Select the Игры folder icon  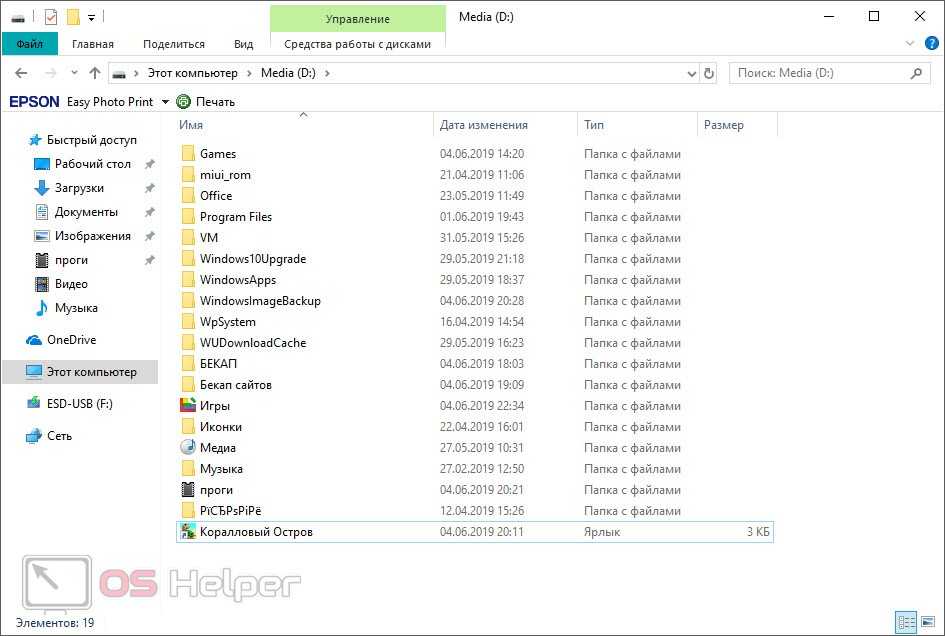(x=187, y=406)
